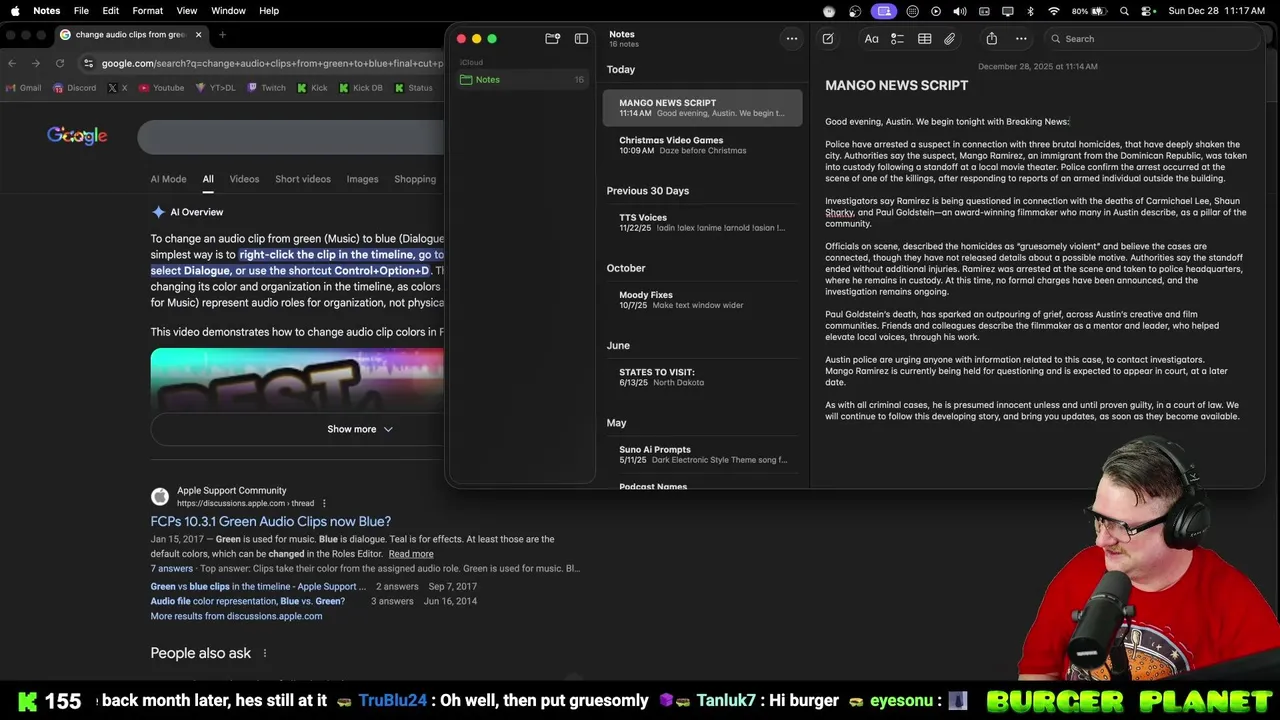Toggle the Notes sidebar visibility
This screenshot has height=720, width=1280.
581,39
